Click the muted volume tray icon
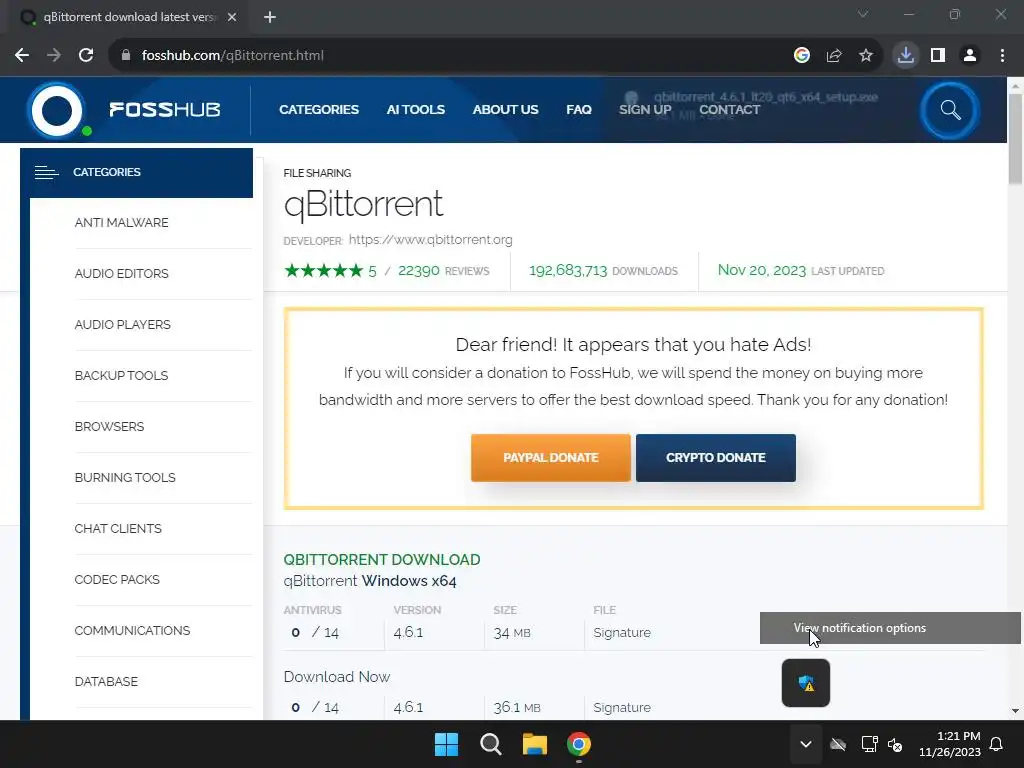 [895, 744]
